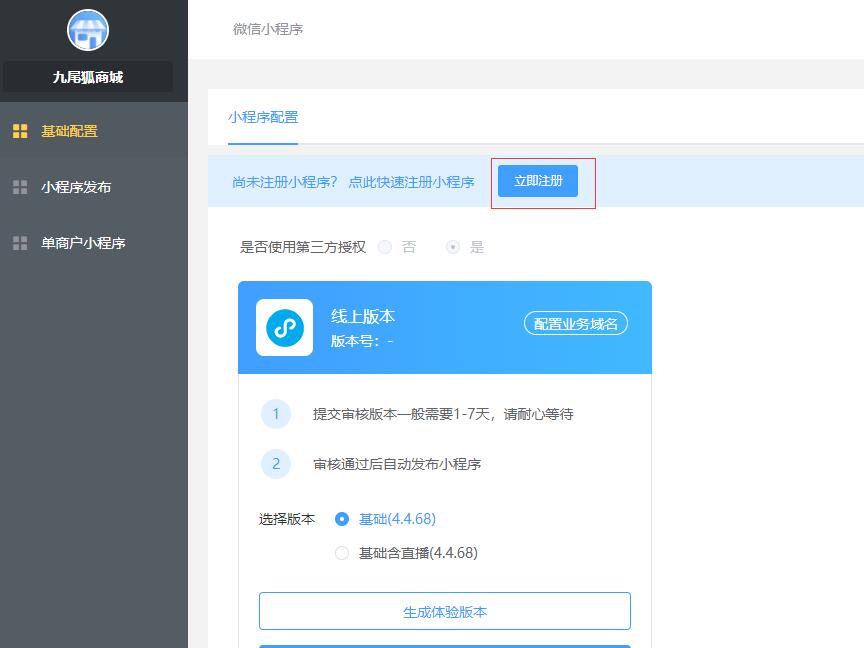The height and width of the screenshot is (648, 864).
Task: Click the 选择版本 label
Action: coord(287,519)
